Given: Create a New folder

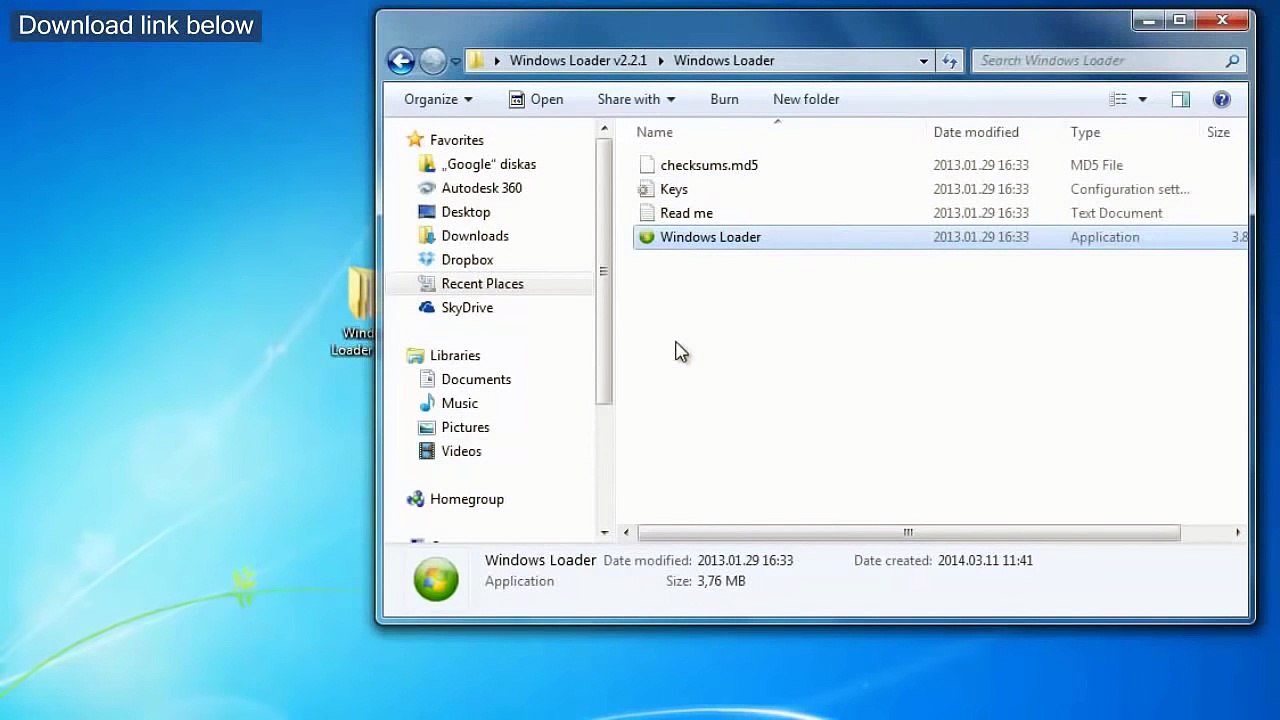Looking at the screenshot, I should click(806, 99).
